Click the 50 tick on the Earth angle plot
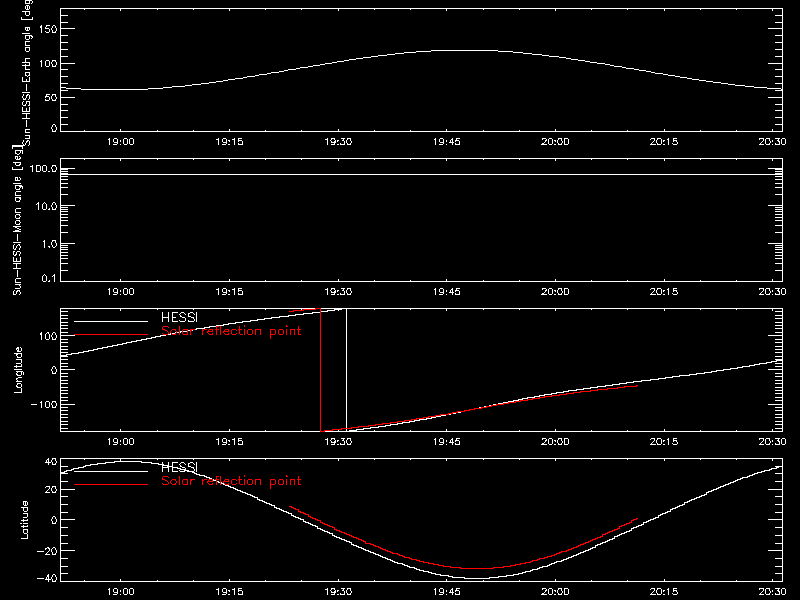 (x=51, y=97)
